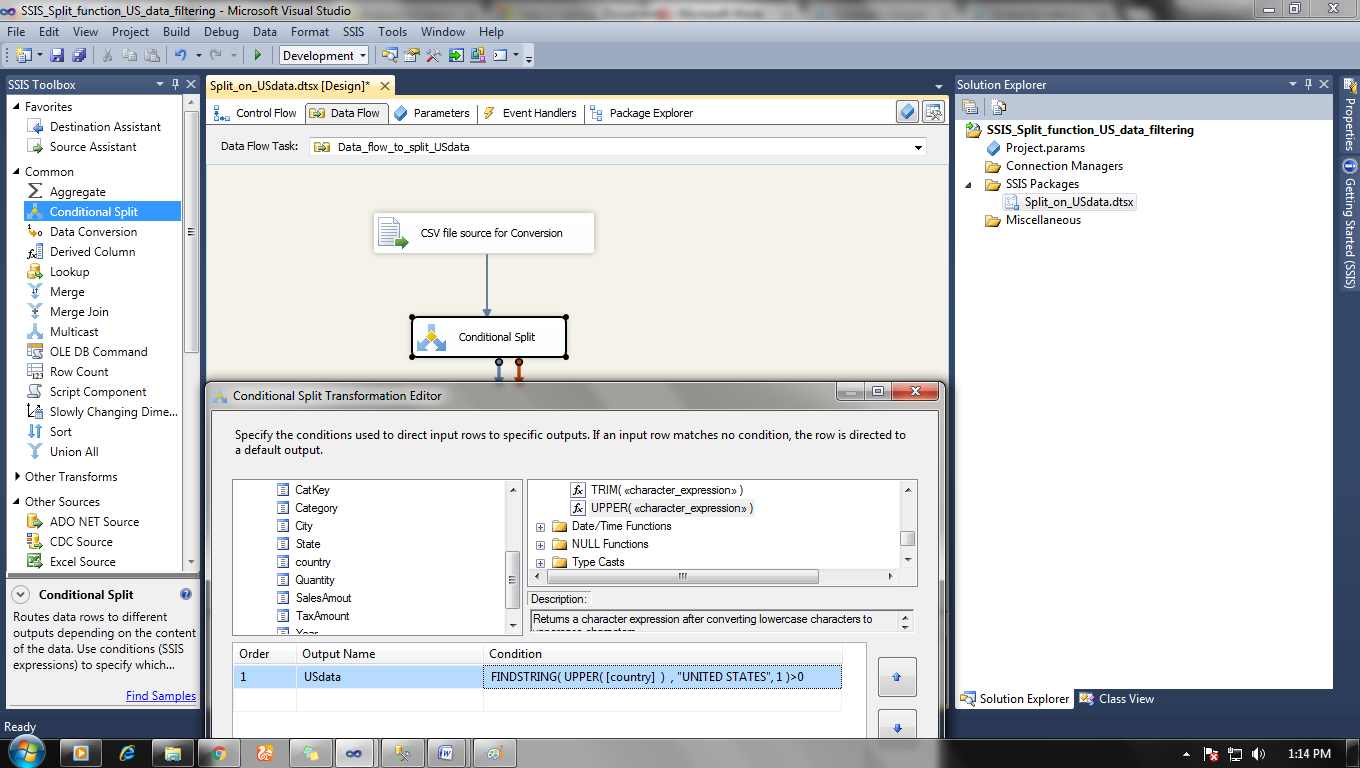Select the Derived Column toolbox item
The height and width of the screenshot is (768, 1360).
[x=92, y=251]
